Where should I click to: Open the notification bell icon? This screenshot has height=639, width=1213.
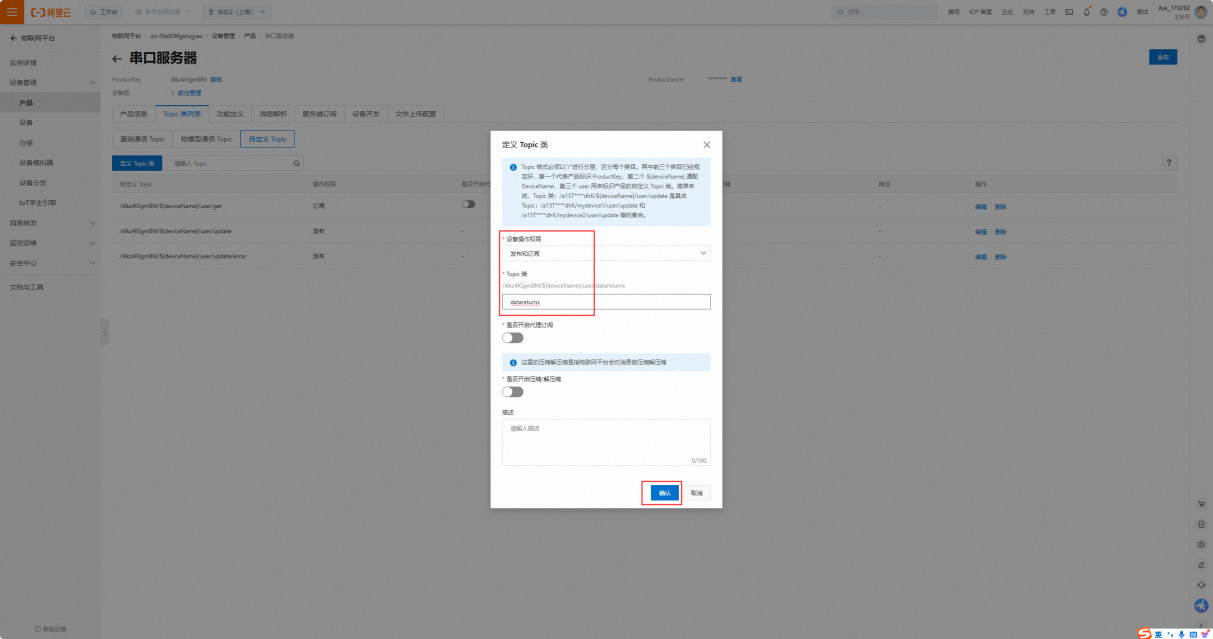(x=1086, y=12)
